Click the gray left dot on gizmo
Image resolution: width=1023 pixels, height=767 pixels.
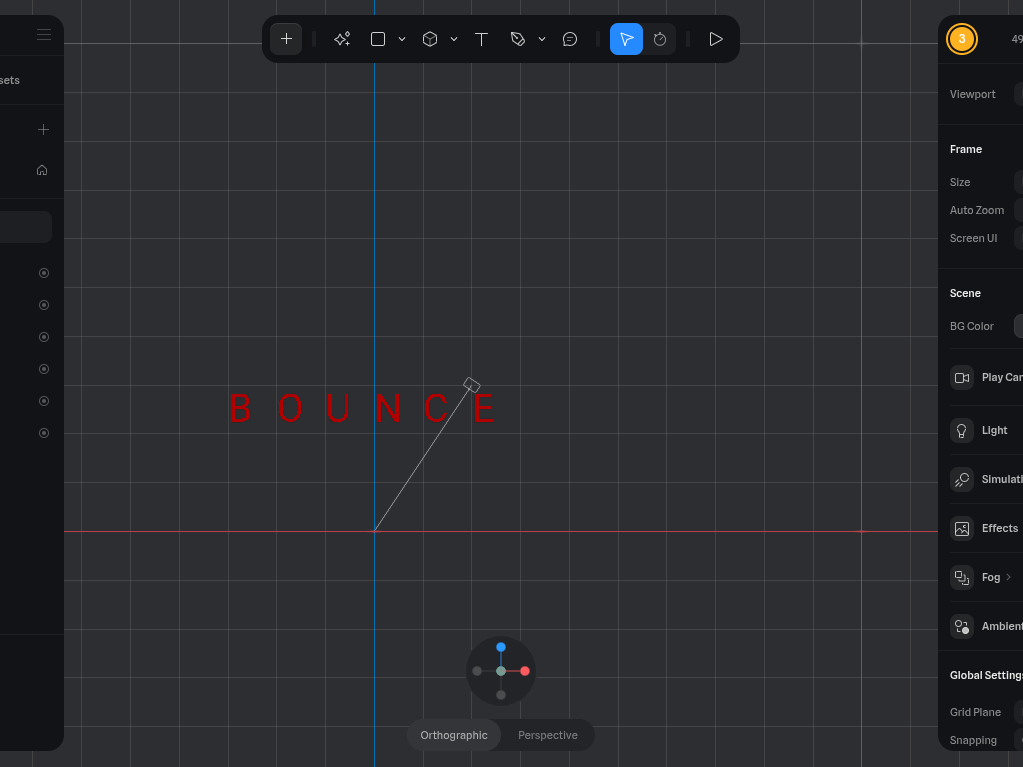tap(477, 671)
